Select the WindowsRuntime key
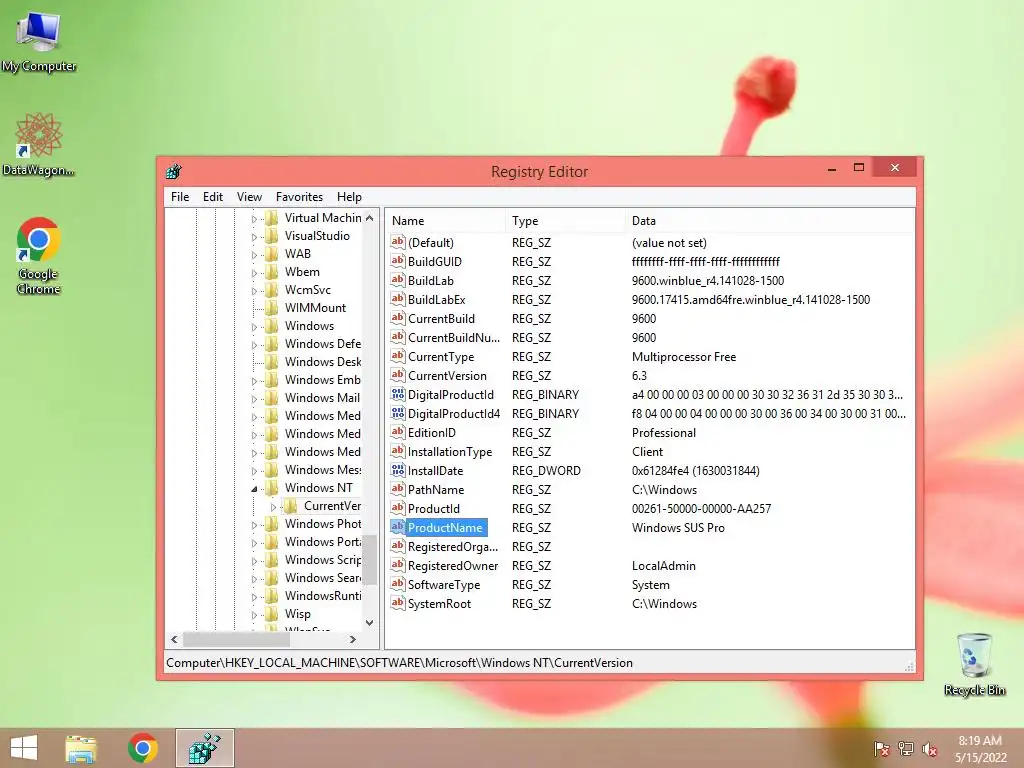The image size is (1024, 768). [323, 596]
